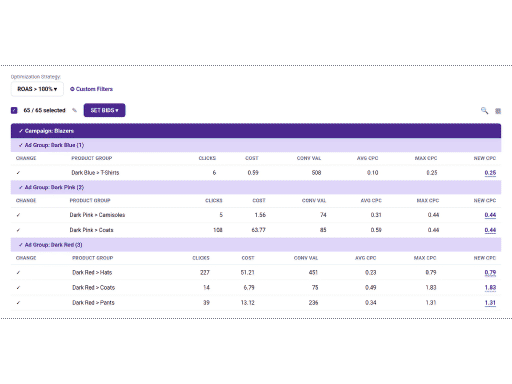Viewport: 512px width, 384px height.
Task: Sort Dark Blue table by CONV VAL header
Action: (x=309, y=158)
